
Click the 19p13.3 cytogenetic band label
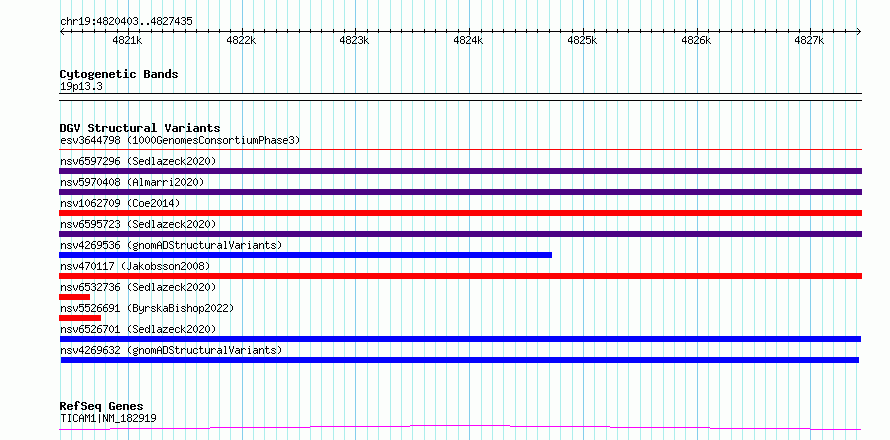(x=81, y=87)
